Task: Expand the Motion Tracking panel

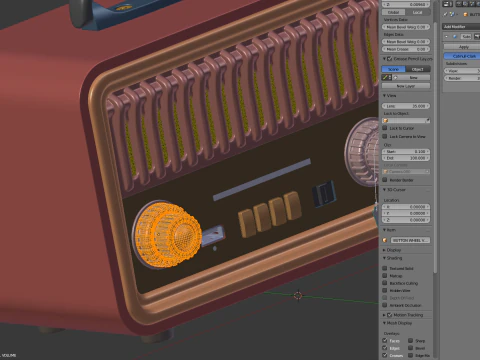Action: 384,315
